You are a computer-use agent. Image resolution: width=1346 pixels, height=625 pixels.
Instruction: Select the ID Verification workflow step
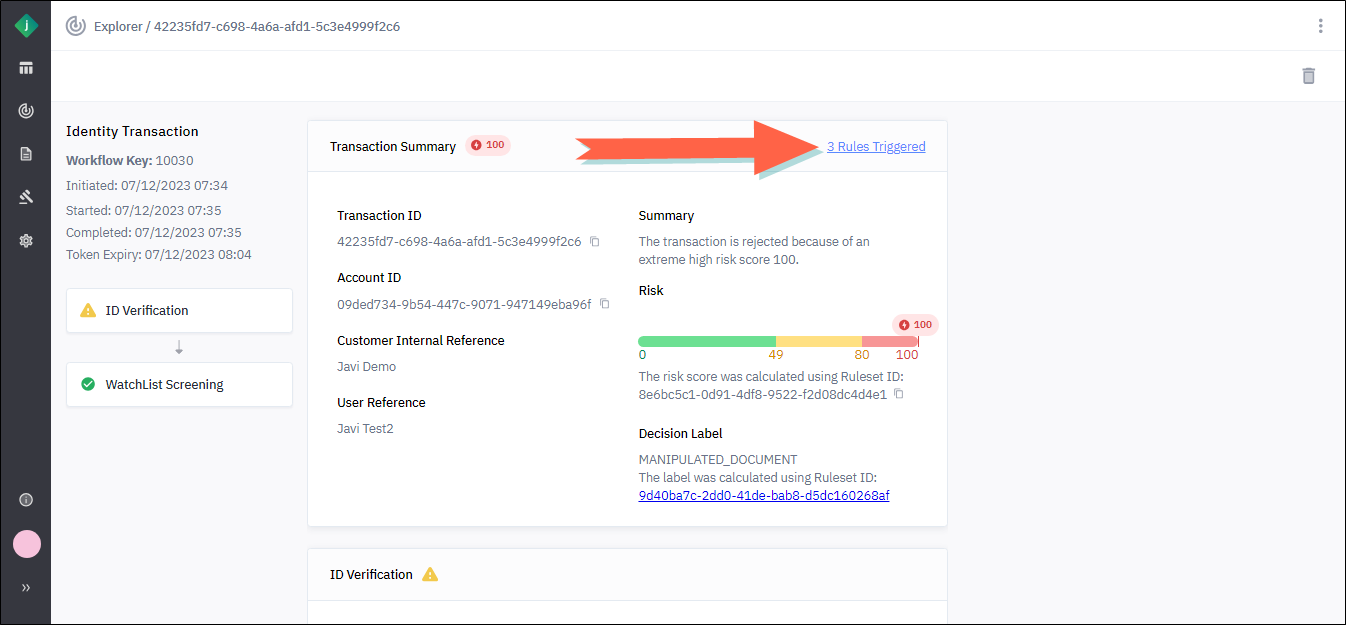click(179, 311)
